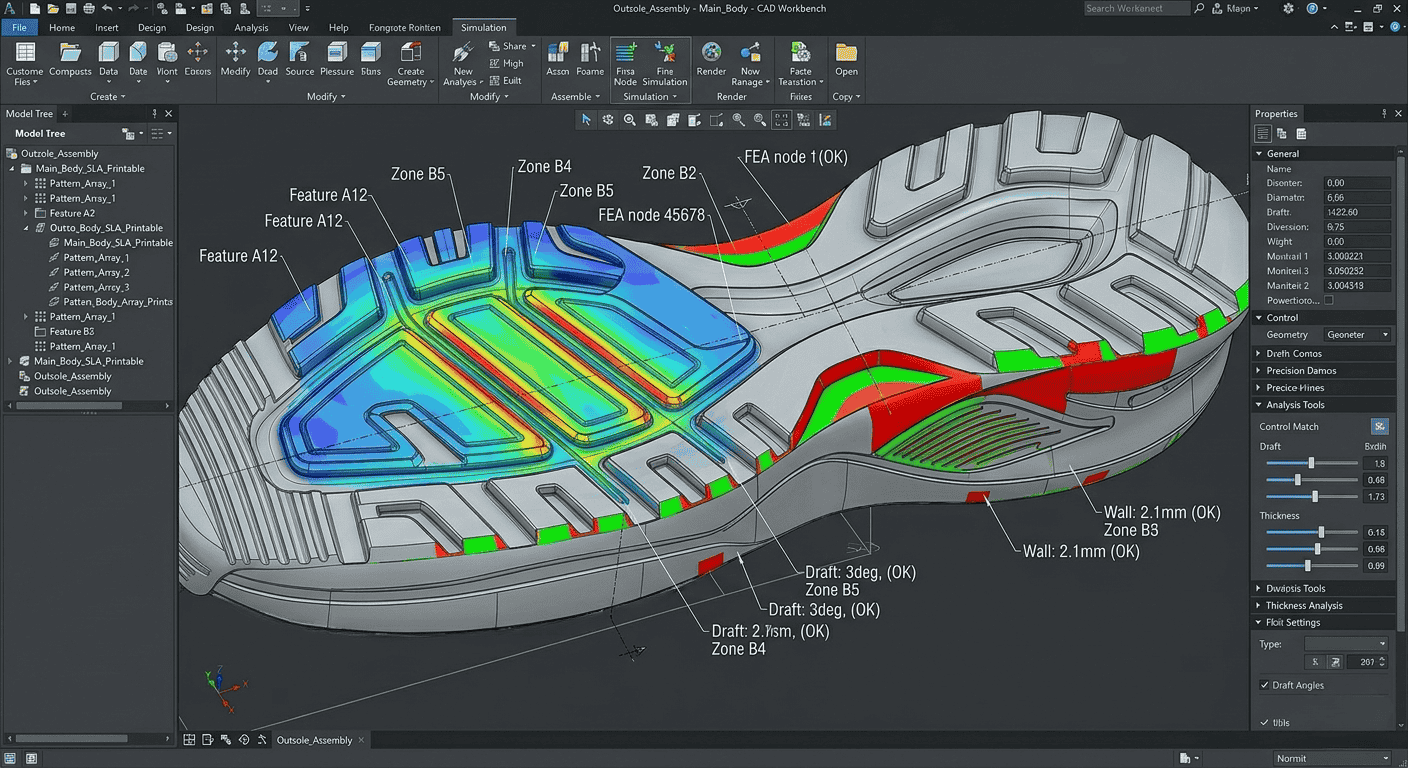Screen dimensions: 1408x768
Task: Click the first Draft slider handle
Action: [1311, 463]
